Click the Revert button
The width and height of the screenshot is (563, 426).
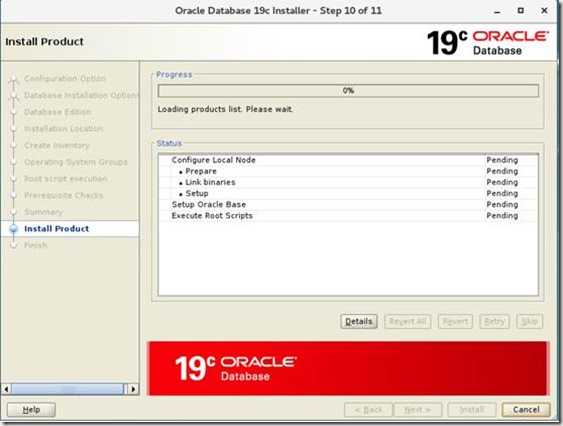pos(455,321)
